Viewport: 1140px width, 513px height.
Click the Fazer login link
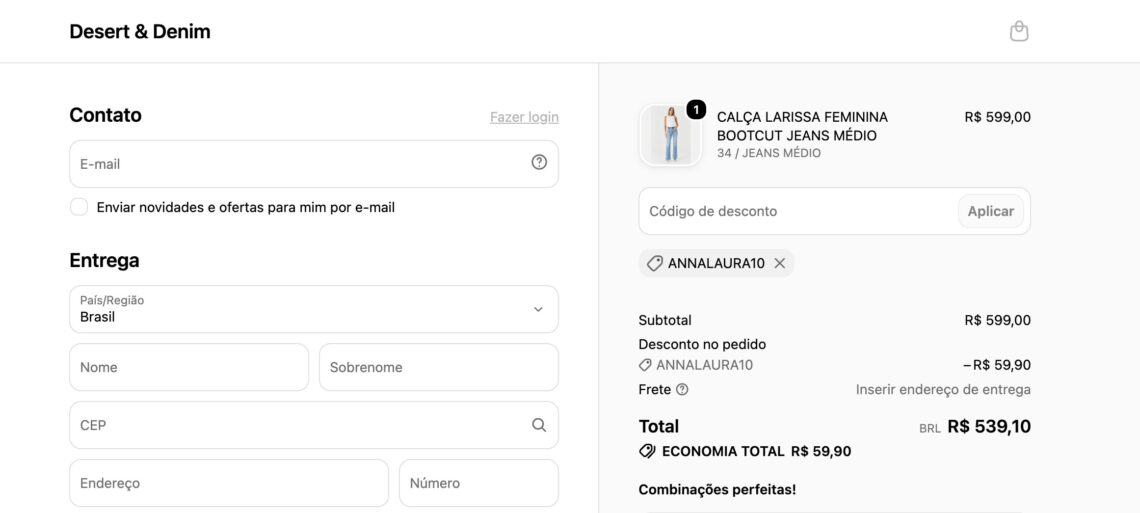pyautogui.click(x=524, y=117)
